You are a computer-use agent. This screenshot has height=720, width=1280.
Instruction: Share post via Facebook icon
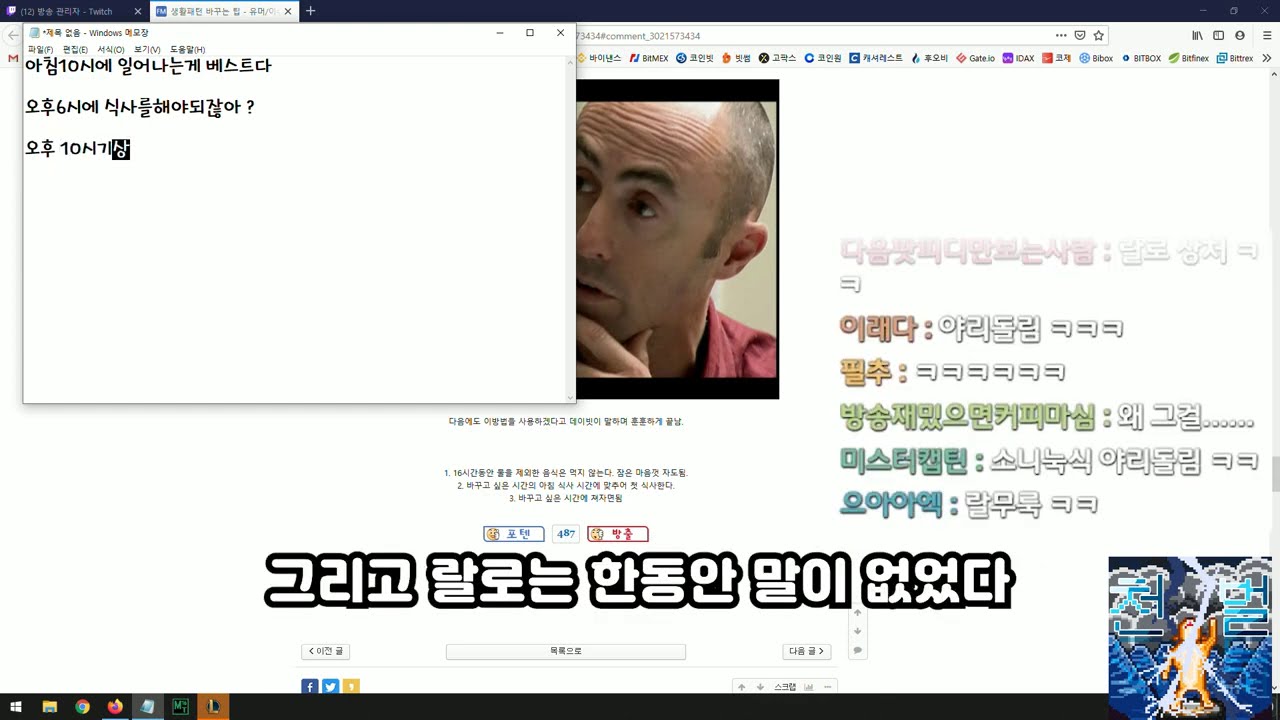point(310,687)
